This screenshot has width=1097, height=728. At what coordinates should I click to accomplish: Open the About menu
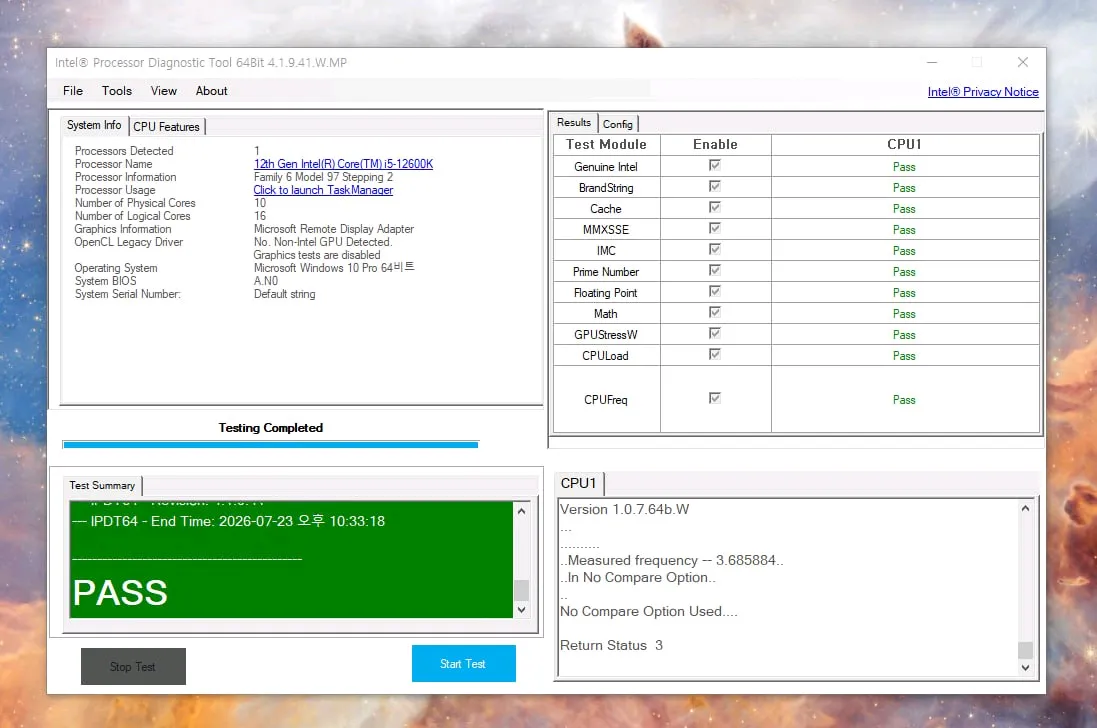coord(211,91)
